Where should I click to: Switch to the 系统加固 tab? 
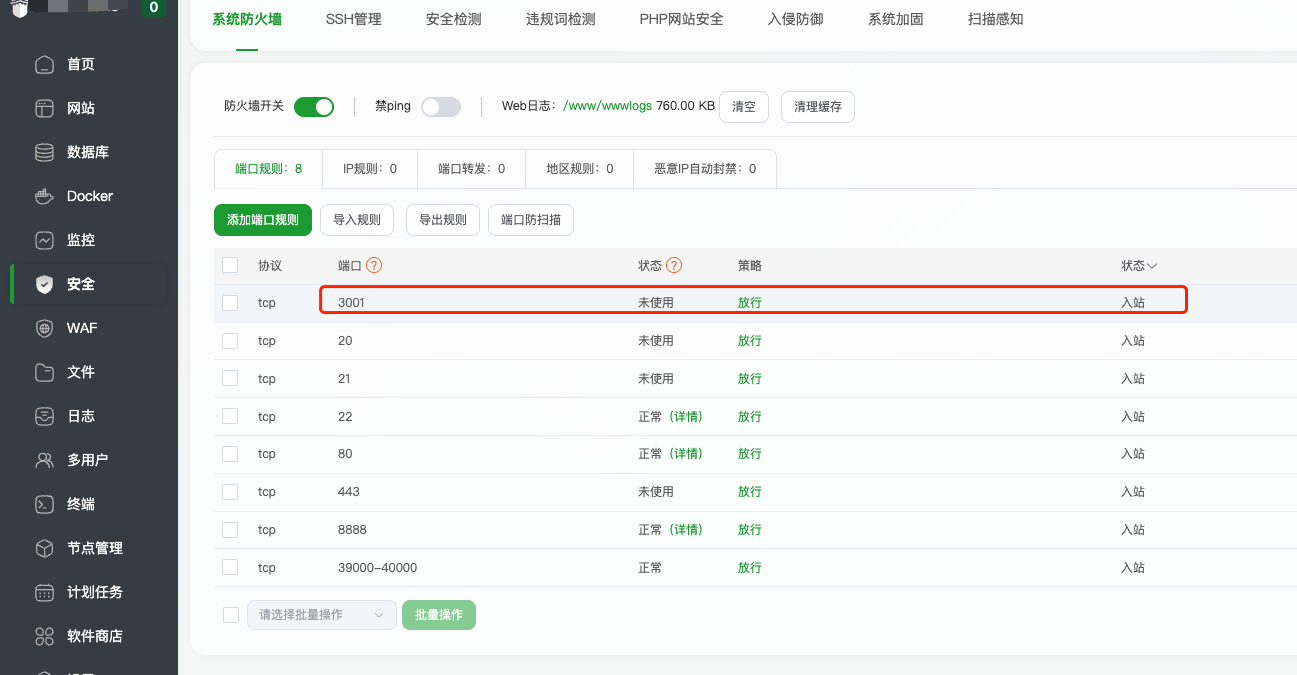896,19
